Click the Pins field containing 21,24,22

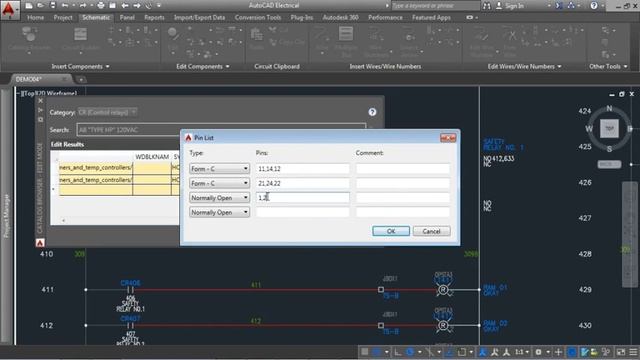[x=302, y=183]
